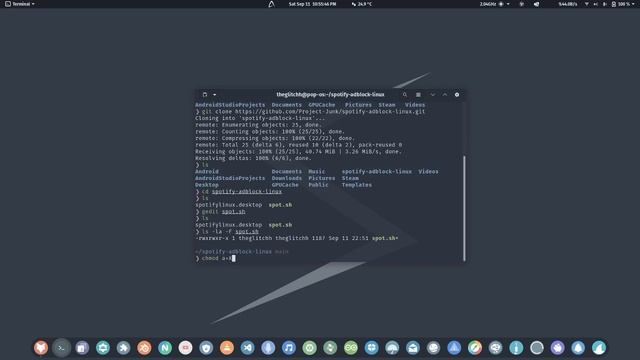
Task: Open the purple hand icon in dock
Action: tap(558, 348)
